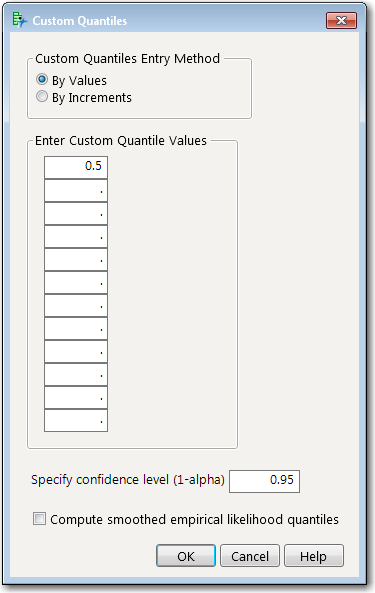Click the seventh quantile value field
Viewport: 375px width, 593px height.
76,306
